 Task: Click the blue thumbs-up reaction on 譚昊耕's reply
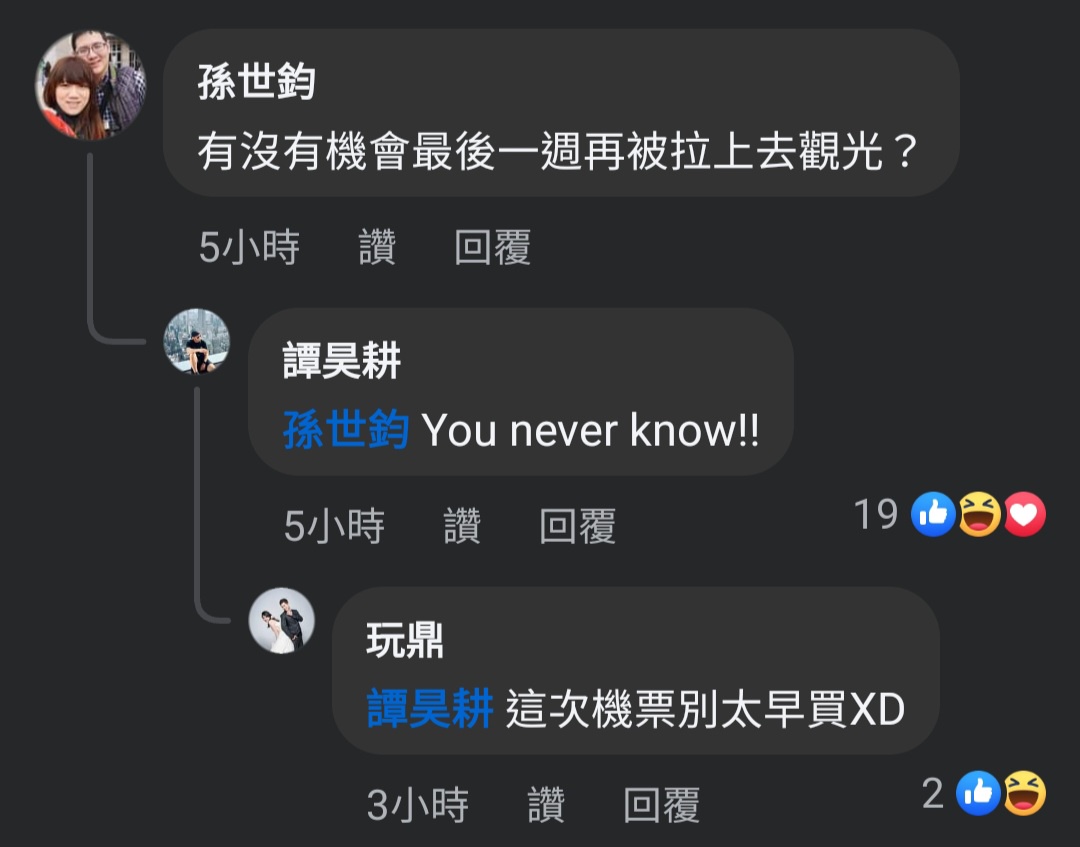pos(933,514)
